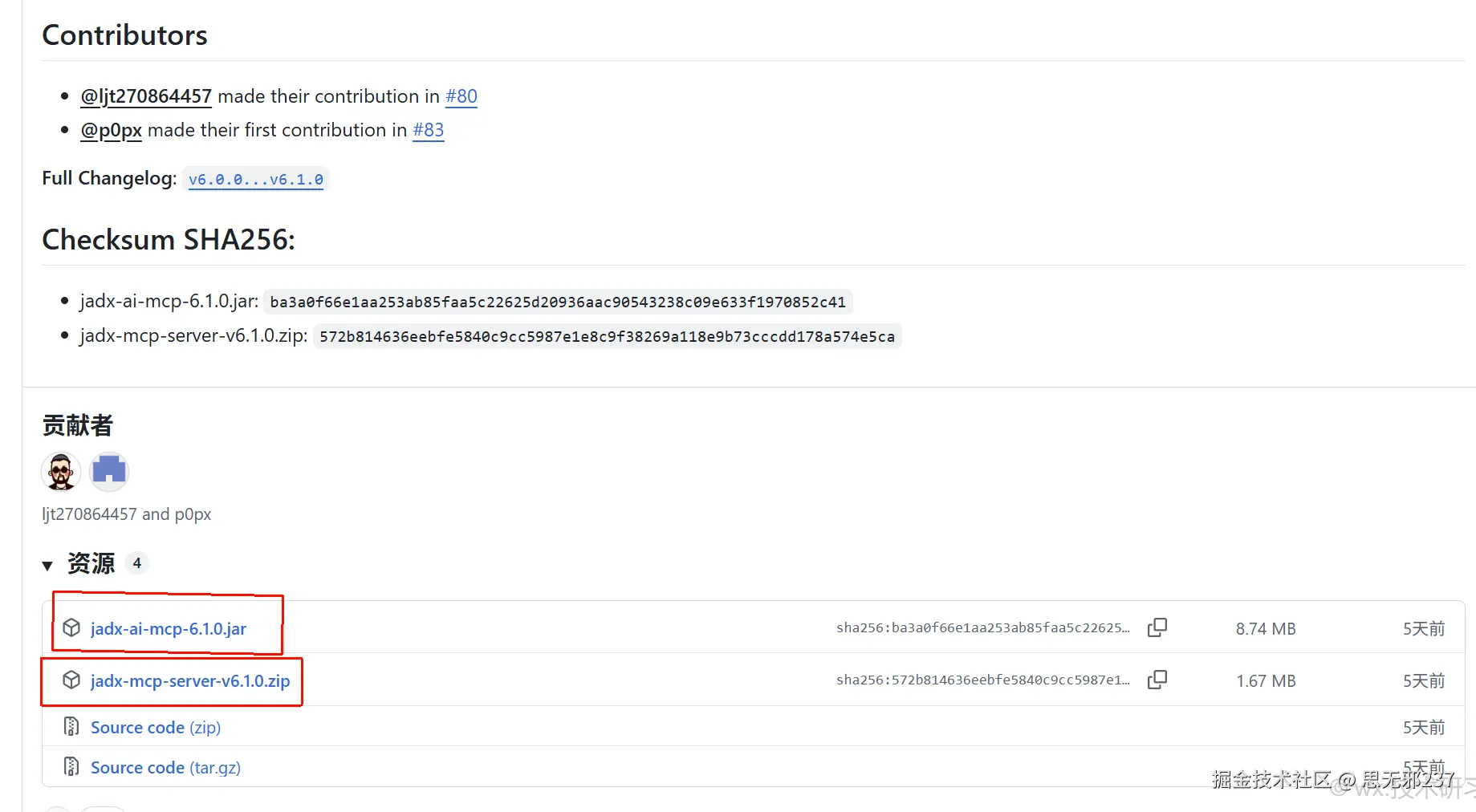Download jadx-mcp-server-v6.1.0.zip file

[190, 681]
